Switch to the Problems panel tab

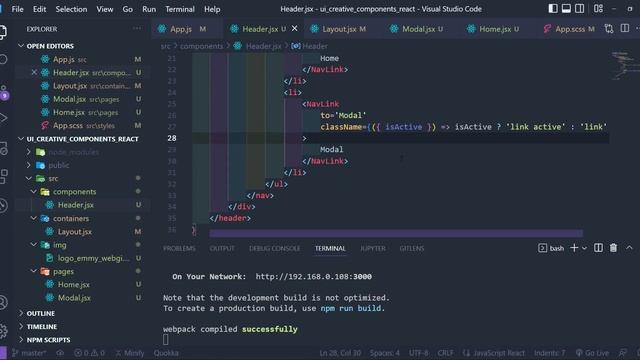[179, 248]
